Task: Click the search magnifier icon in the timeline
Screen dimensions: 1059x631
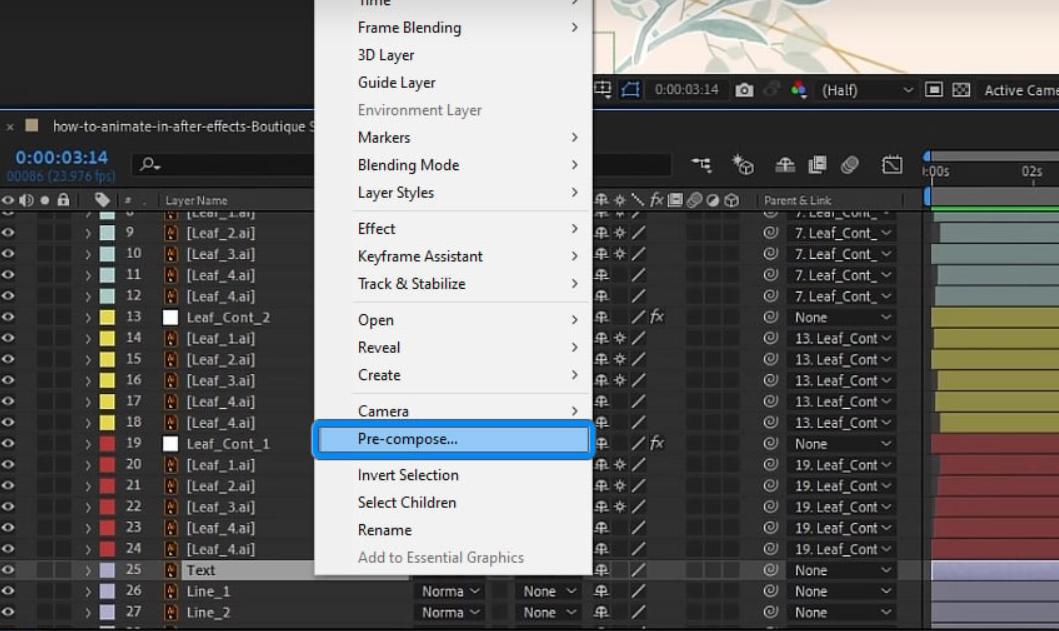Action: pos(149,164)
